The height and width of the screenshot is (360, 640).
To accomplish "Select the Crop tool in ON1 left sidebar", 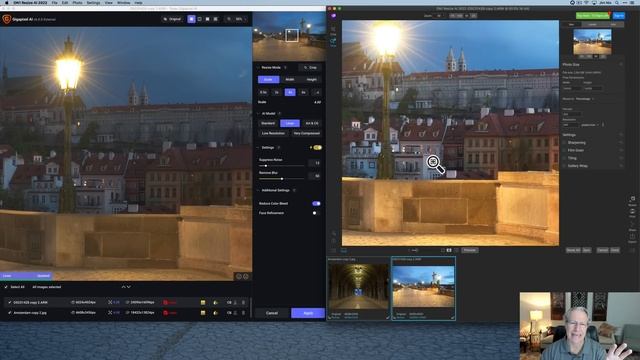I will [333, 30].
